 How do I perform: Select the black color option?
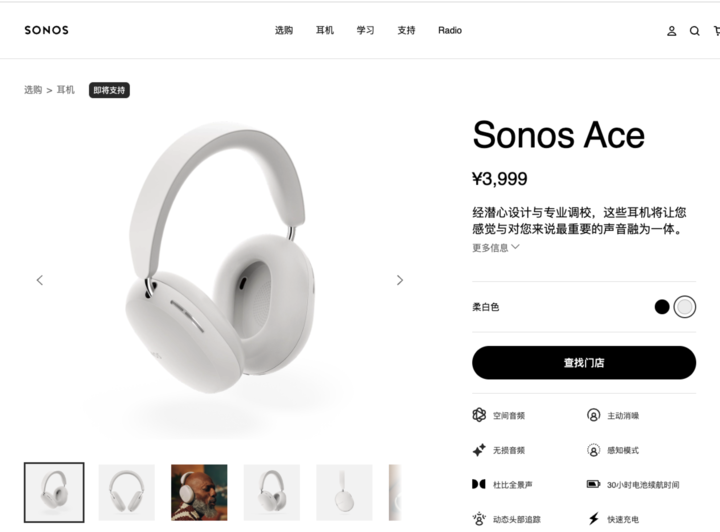click(x=662, y=307)
